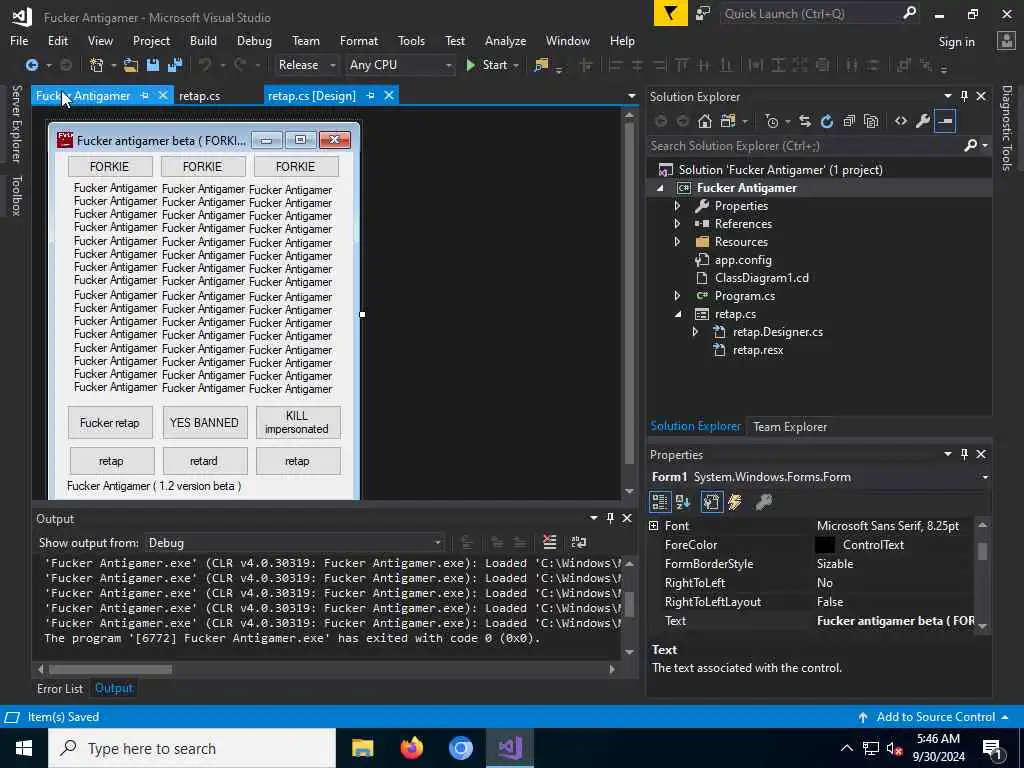Click Sign in link
The height and width of the screenshot is (768, 1024).
(956, 42)
